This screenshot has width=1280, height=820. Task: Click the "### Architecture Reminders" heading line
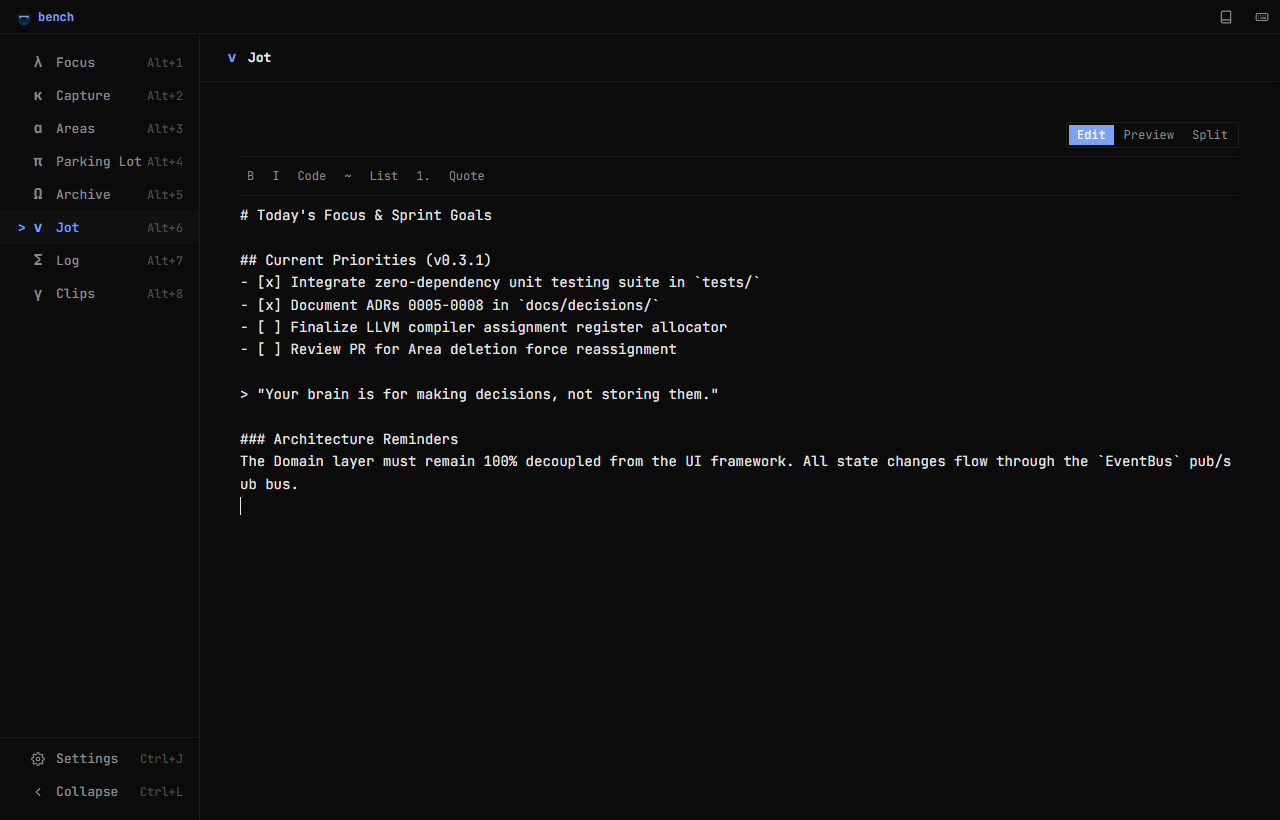349,439
